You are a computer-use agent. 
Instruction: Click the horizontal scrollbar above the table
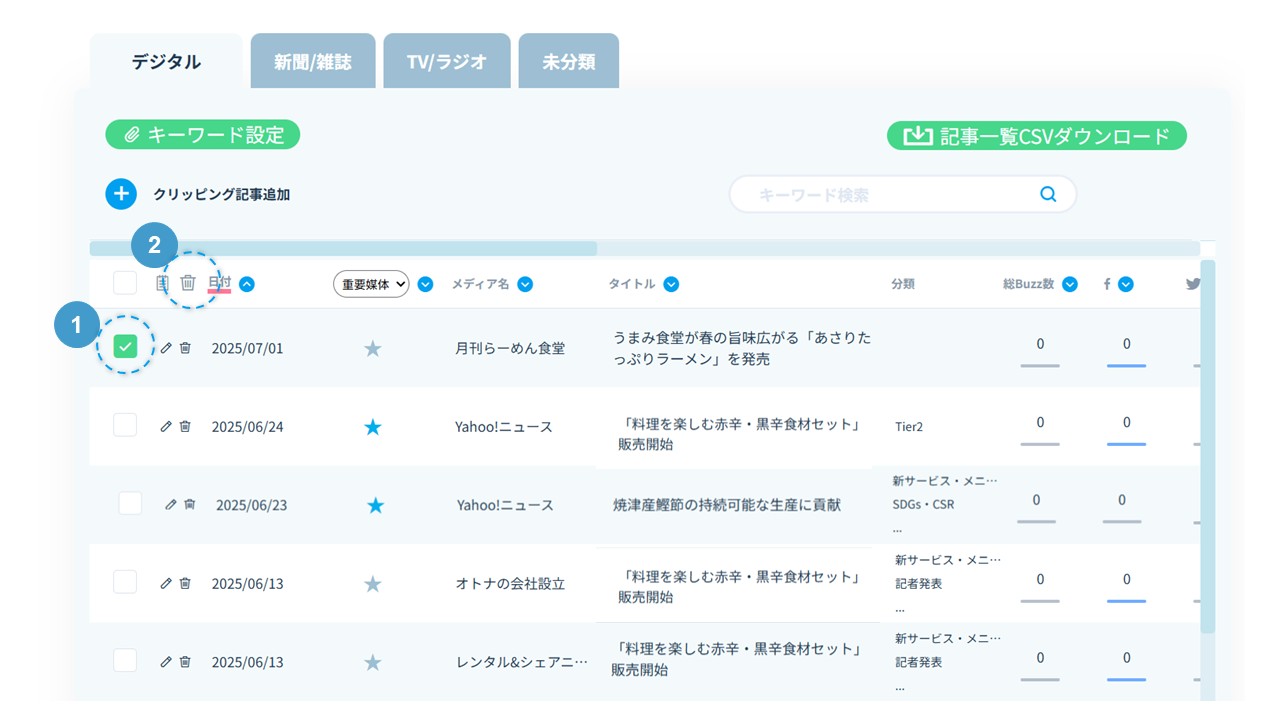(343, 248)
